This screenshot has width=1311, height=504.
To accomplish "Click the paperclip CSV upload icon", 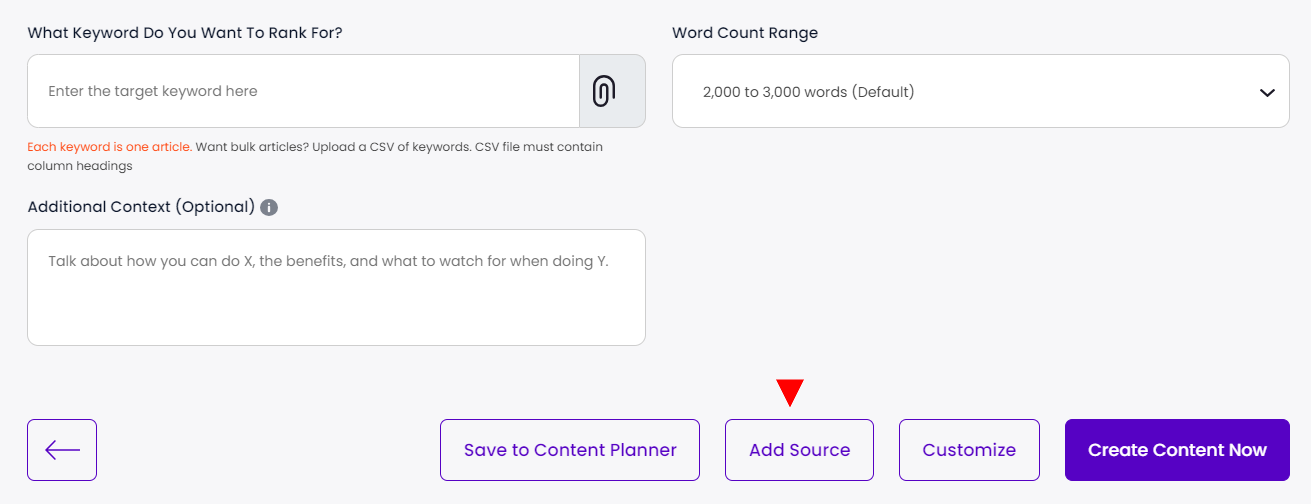I will click(x=603, y=91).
